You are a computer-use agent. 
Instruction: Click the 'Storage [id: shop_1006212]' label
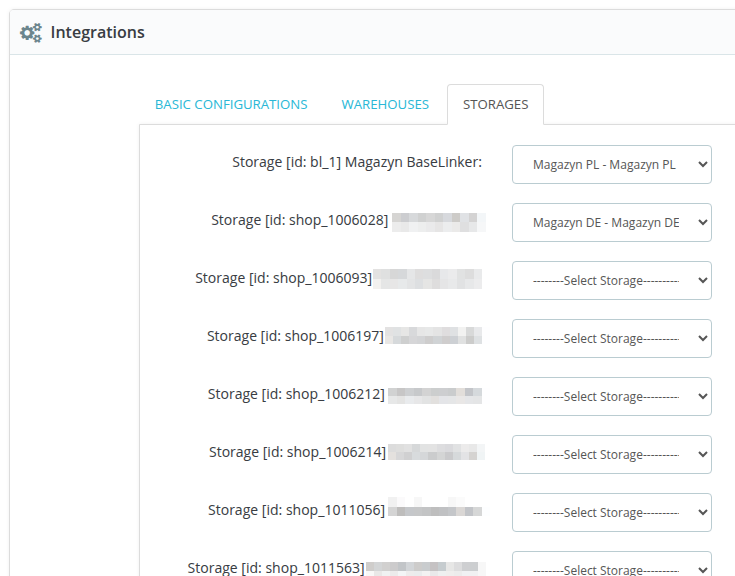click(296, 394)
